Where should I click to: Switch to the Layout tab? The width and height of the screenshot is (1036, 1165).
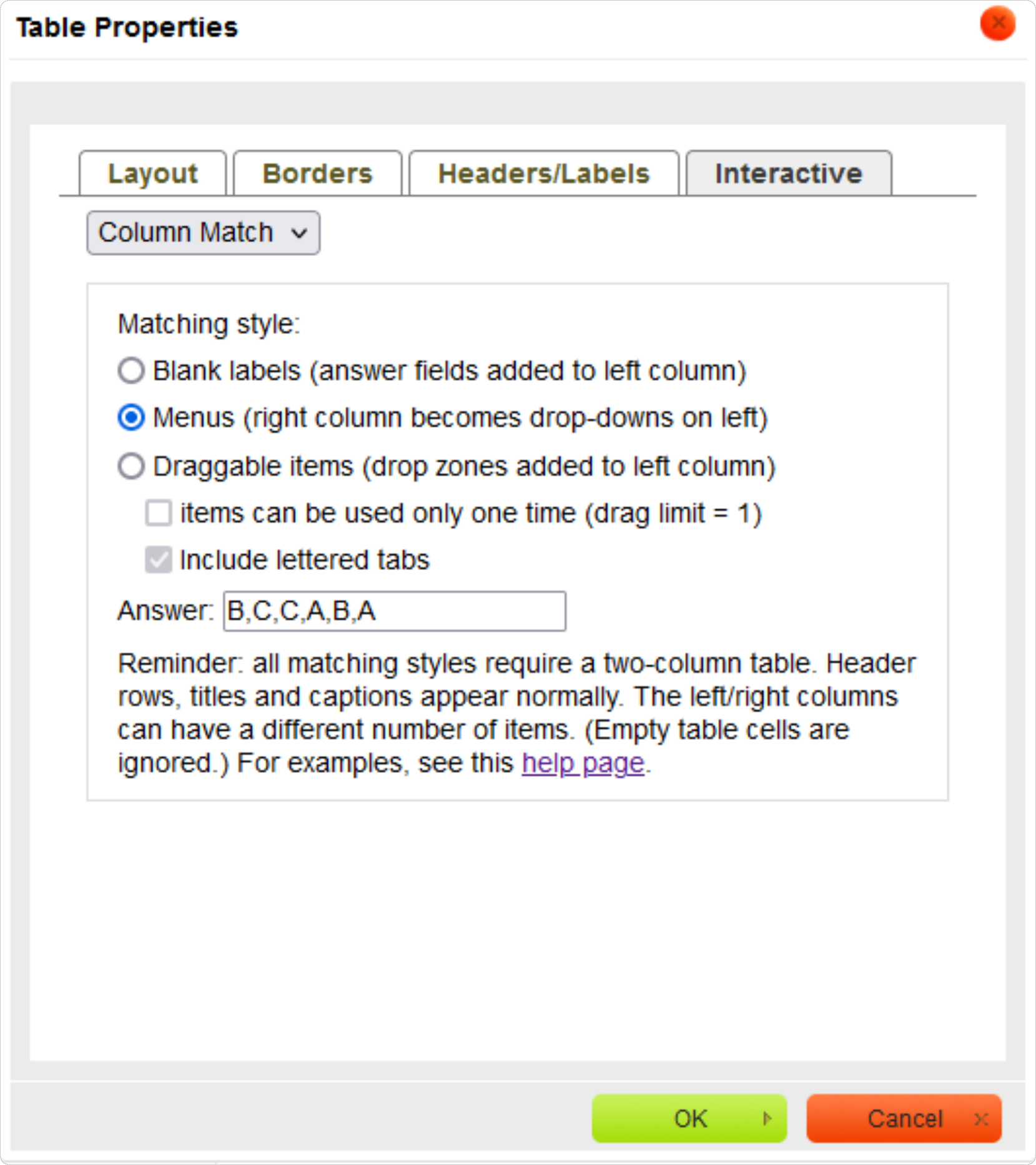(x=152, y=173)
